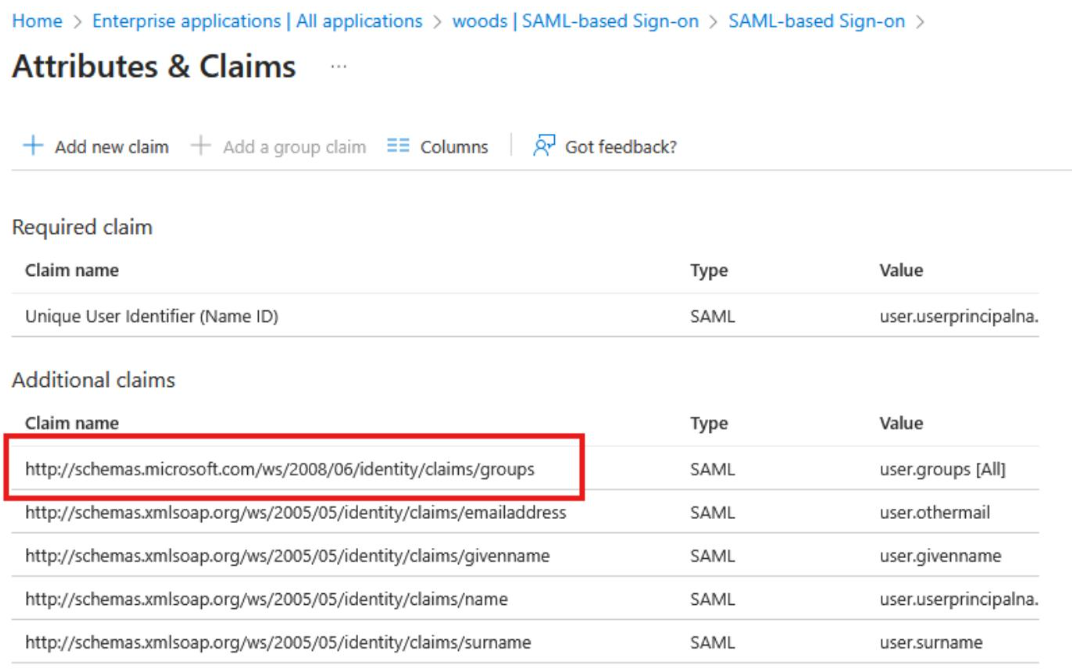1072x670 pixels.
Task: Click the plus icon for Add new claim
Action: click(x=33, y=146)
